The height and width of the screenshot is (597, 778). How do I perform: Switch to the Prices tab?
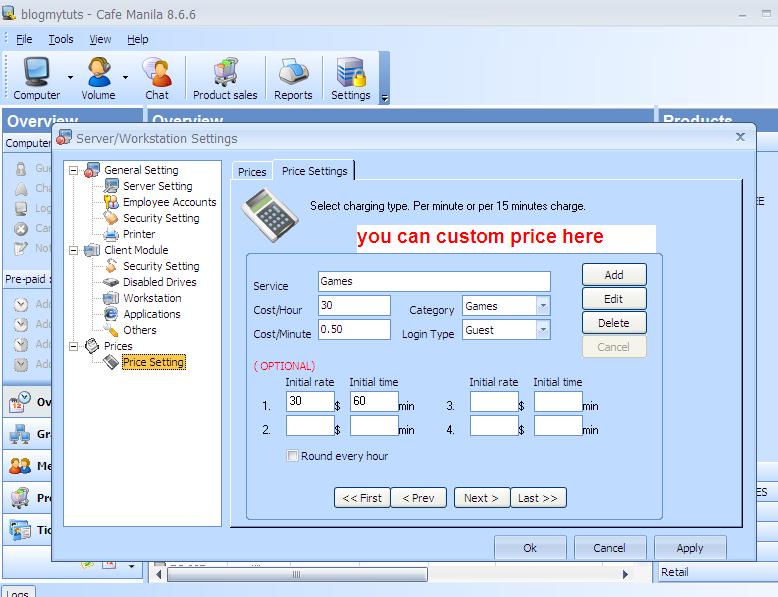(252, 172)
